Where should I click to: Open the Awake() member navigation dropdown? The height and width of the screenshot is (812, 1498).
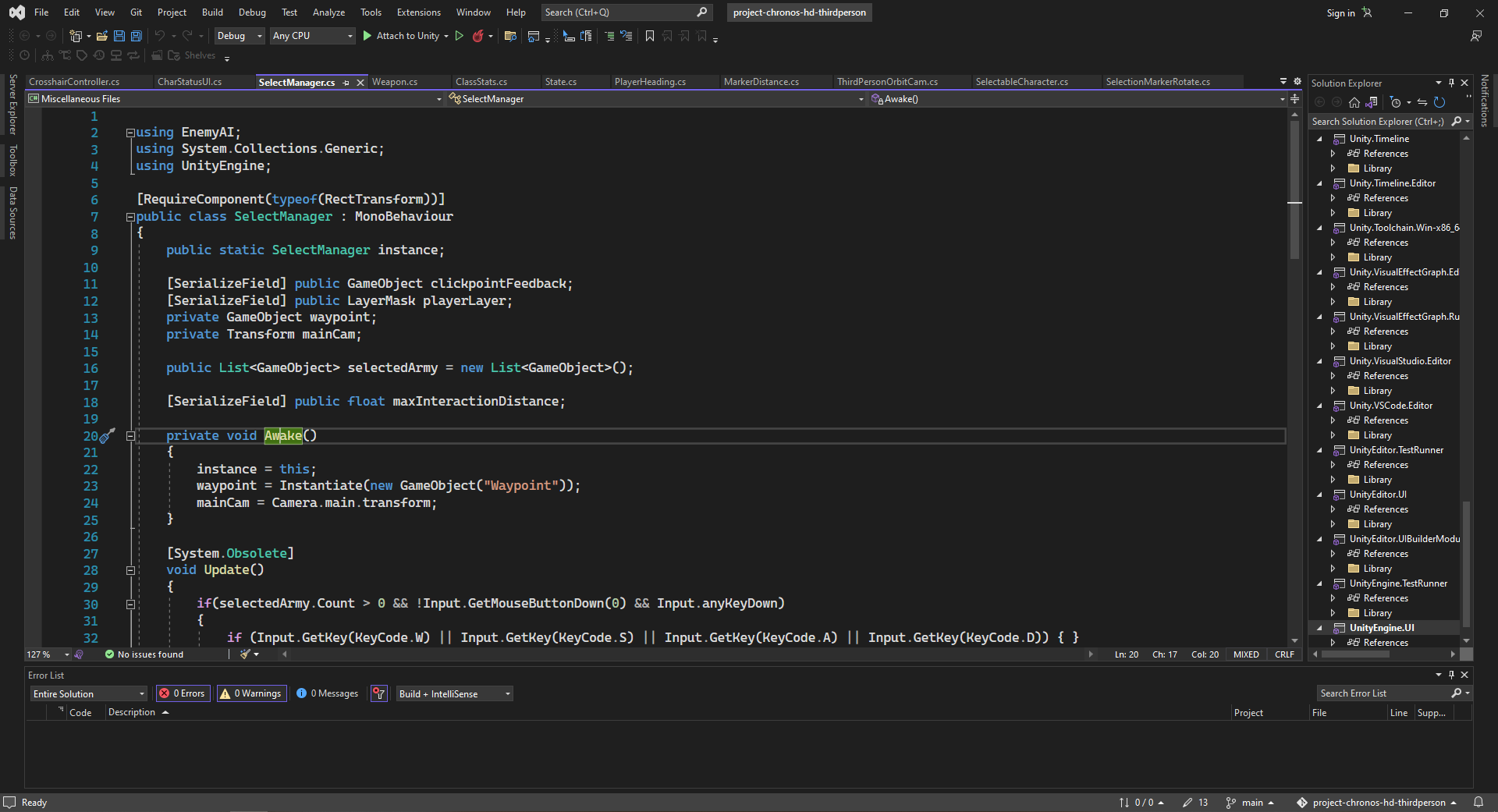point(1077,99)
